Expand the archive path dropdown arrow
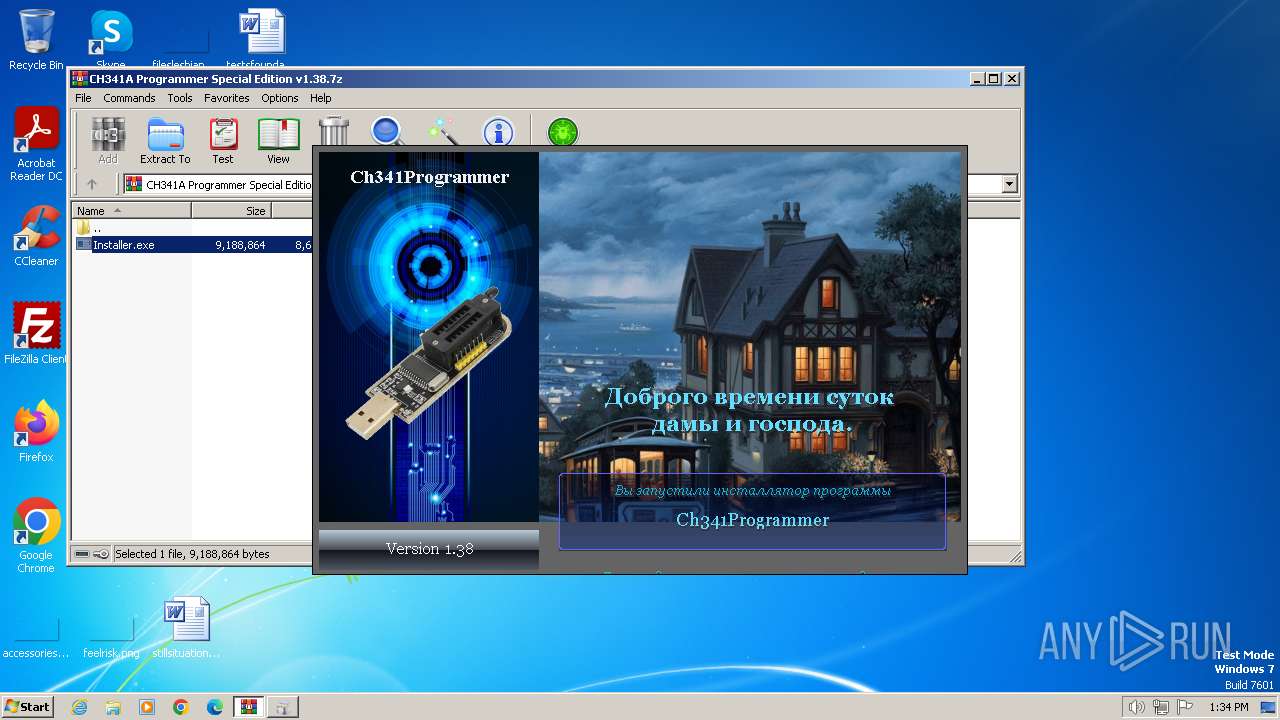The width and height of the screenshot is (1280, 720). 1009,184
